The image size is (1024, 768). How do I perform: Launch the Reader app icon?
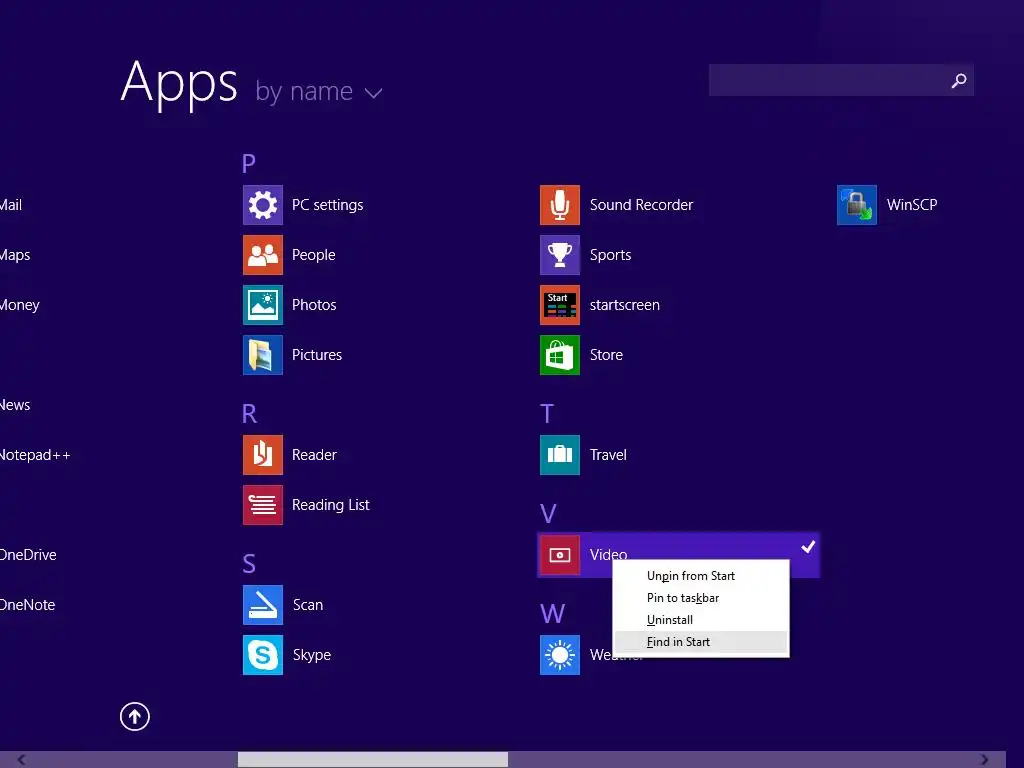263,455
